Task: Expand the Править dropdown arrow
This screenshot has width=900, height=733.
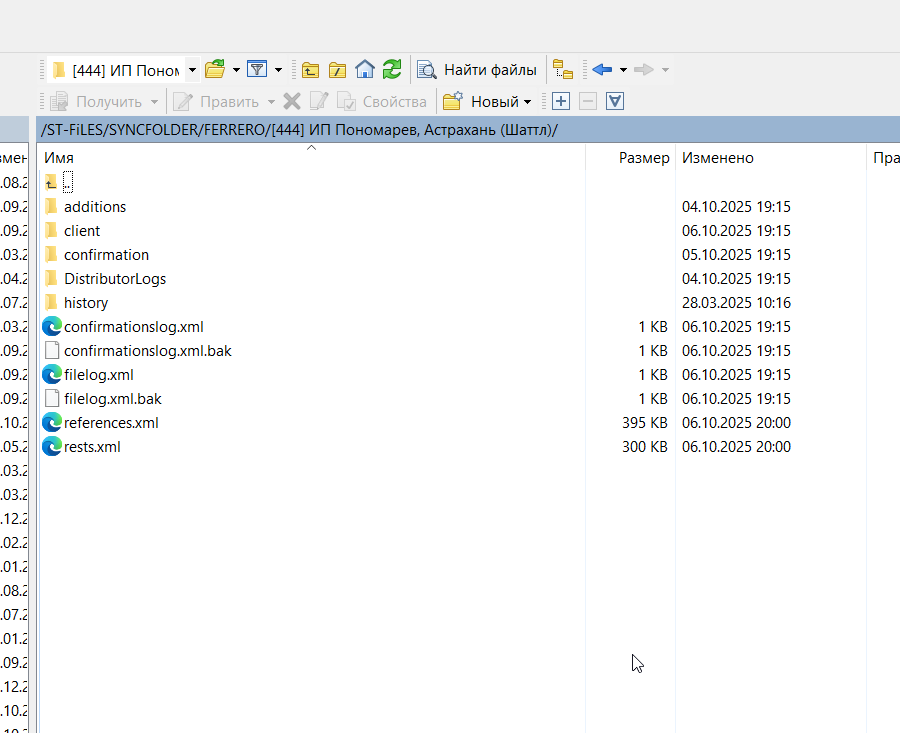Action: click(271, 102)
